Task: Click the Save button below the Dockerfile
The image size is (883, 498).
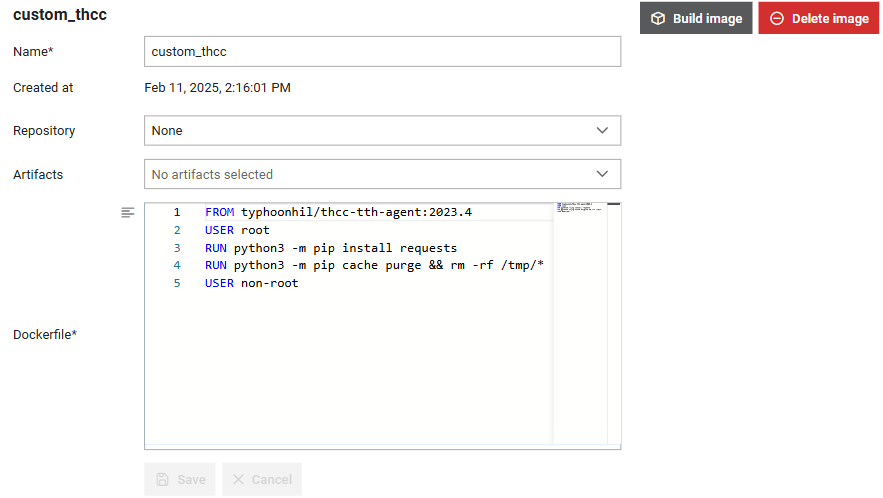Action: (180, 479)
